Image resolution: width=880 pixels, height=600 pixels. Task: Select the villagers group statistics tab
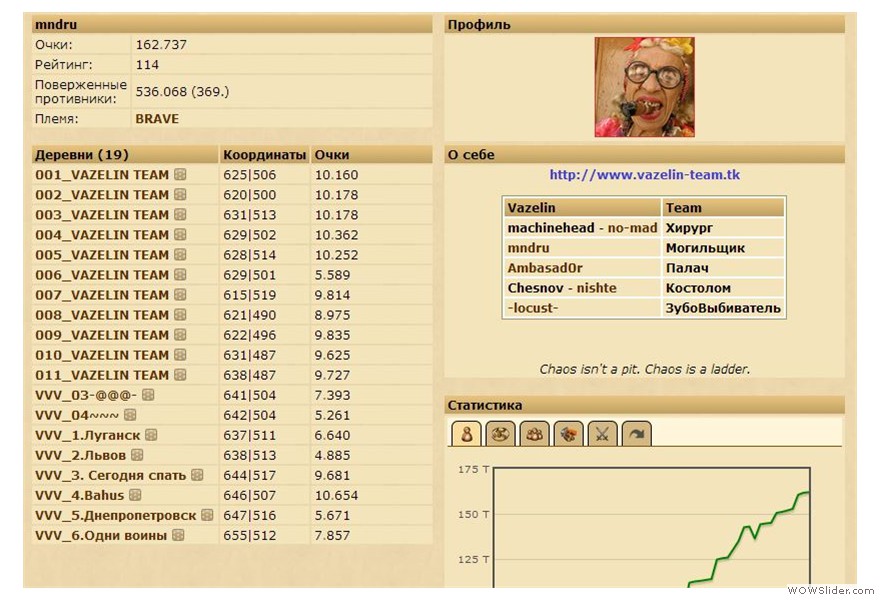tap(535, 433)
